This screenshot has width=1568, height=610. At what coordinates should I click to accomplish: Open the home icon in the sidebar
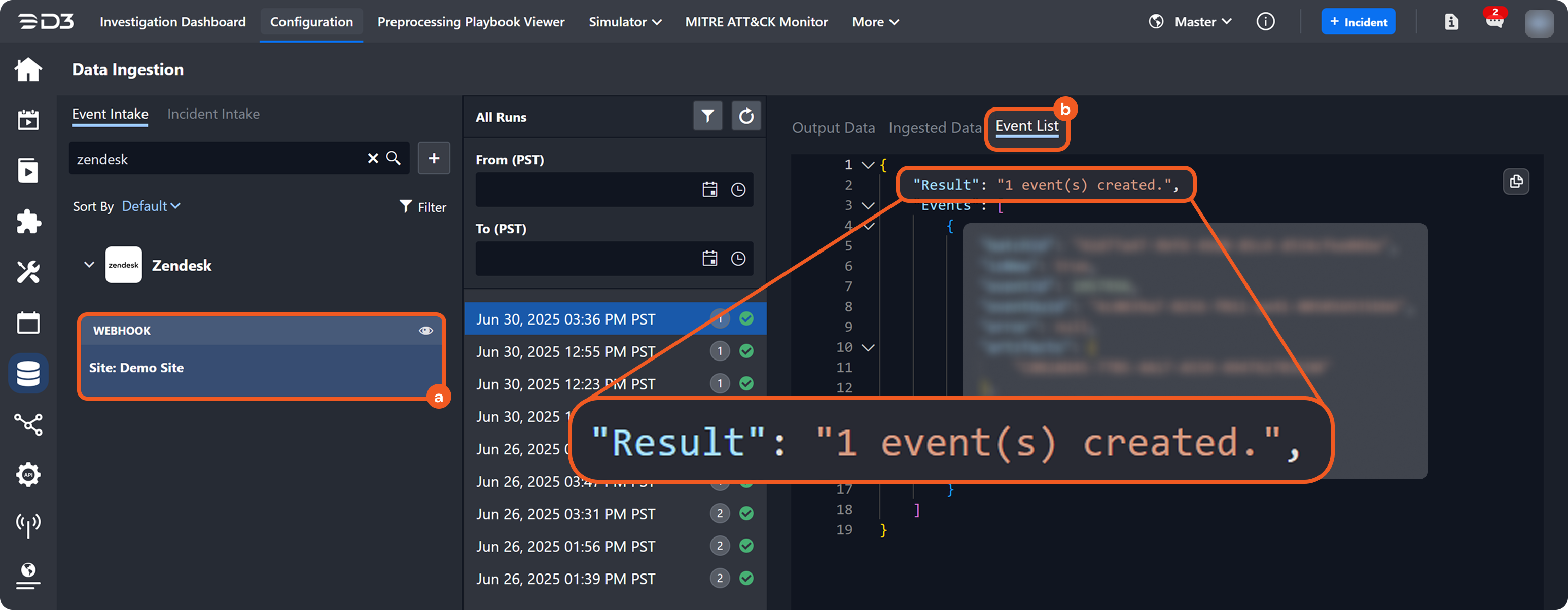point(28,69)
